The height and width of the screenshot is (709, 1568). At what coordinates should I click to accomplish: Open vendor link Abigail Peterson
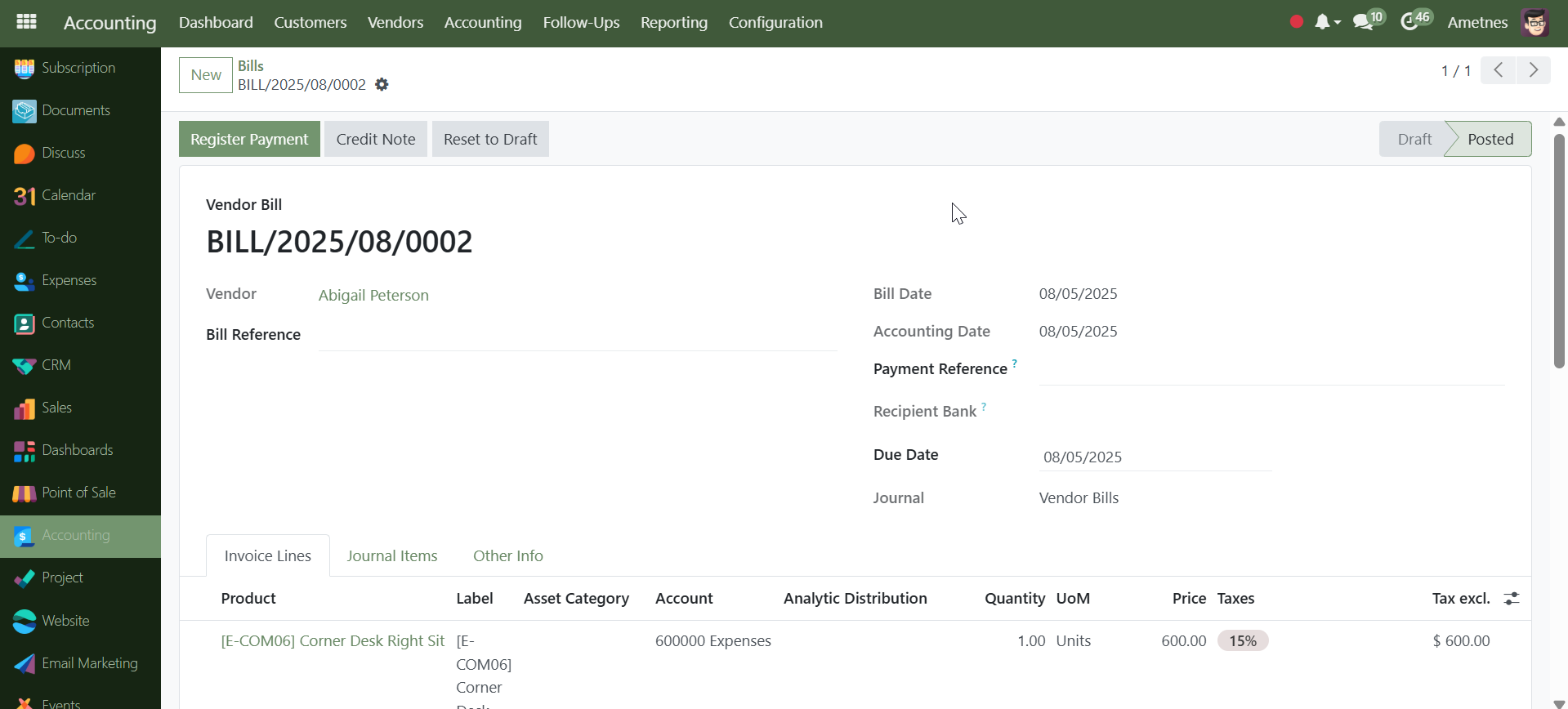[373, 295]
